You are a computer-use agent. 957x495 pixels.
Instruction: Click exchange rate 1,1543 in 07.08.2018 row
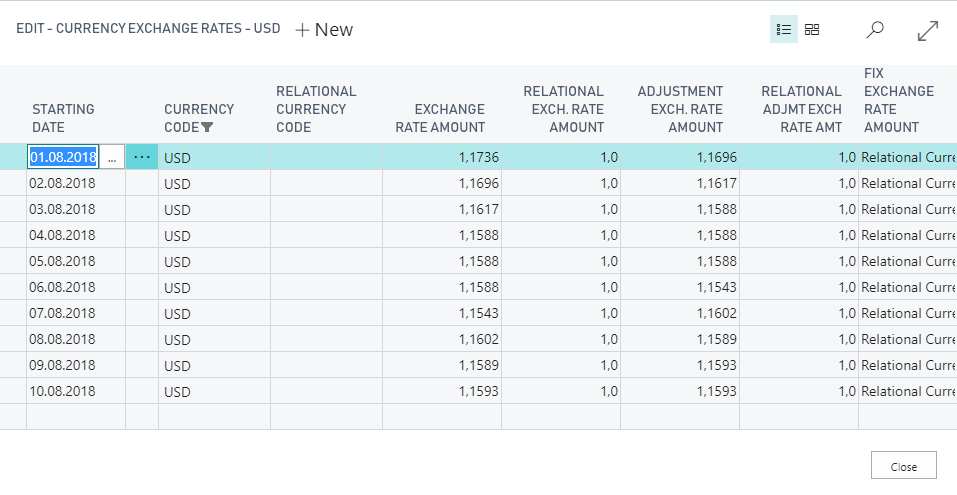pyautogui.click(x=442, y=313)
